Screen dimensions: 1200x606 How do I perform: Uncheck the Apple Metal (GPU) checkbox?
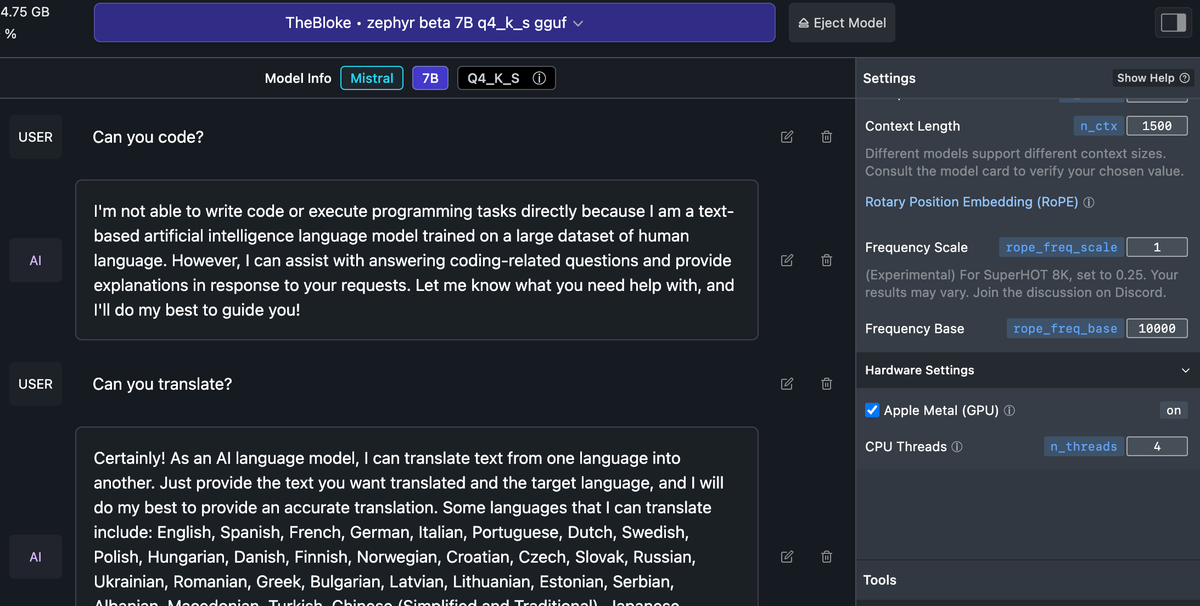(x=873, y=411)
